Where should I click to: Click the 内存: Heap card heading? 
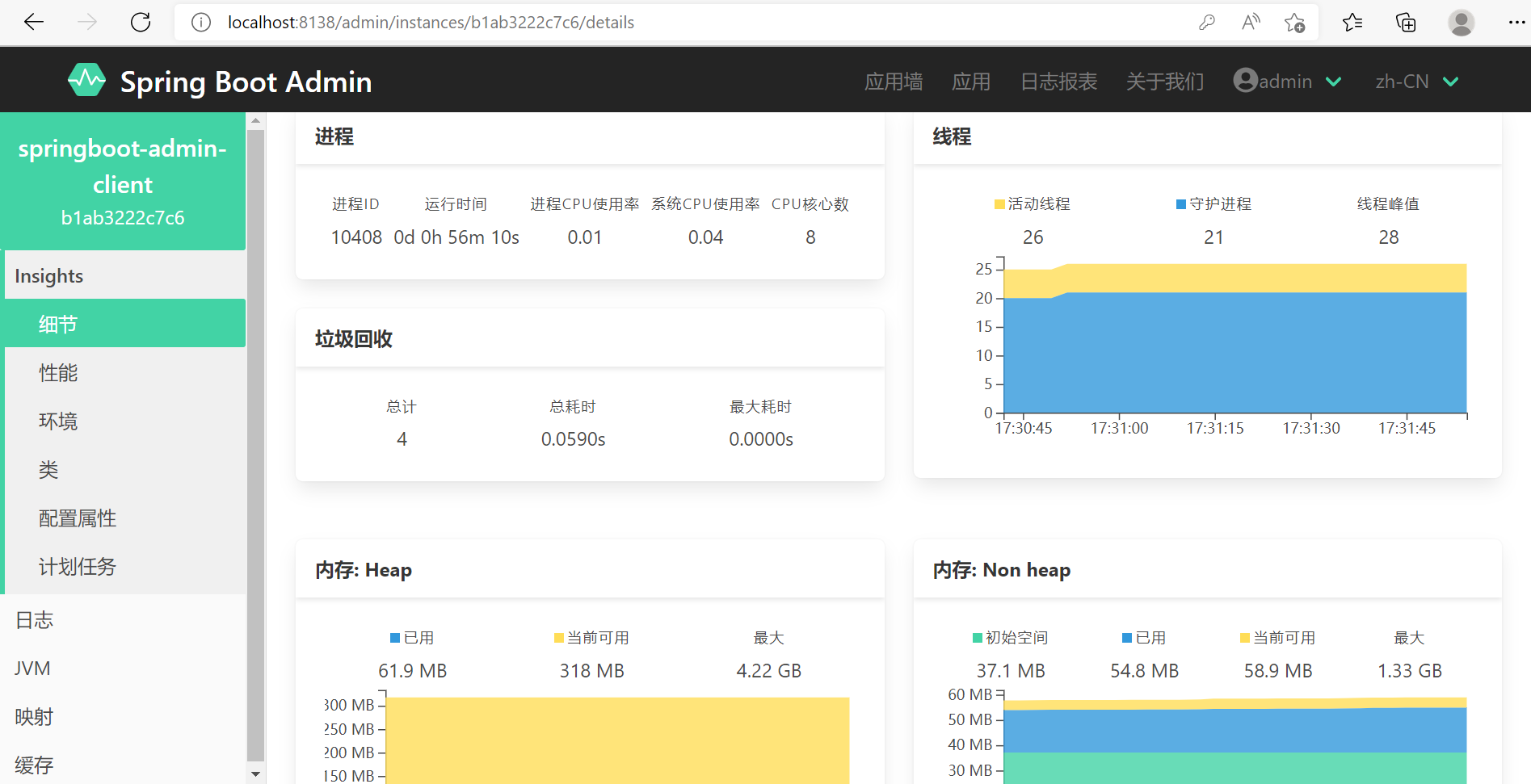click(x=364, y=570)
